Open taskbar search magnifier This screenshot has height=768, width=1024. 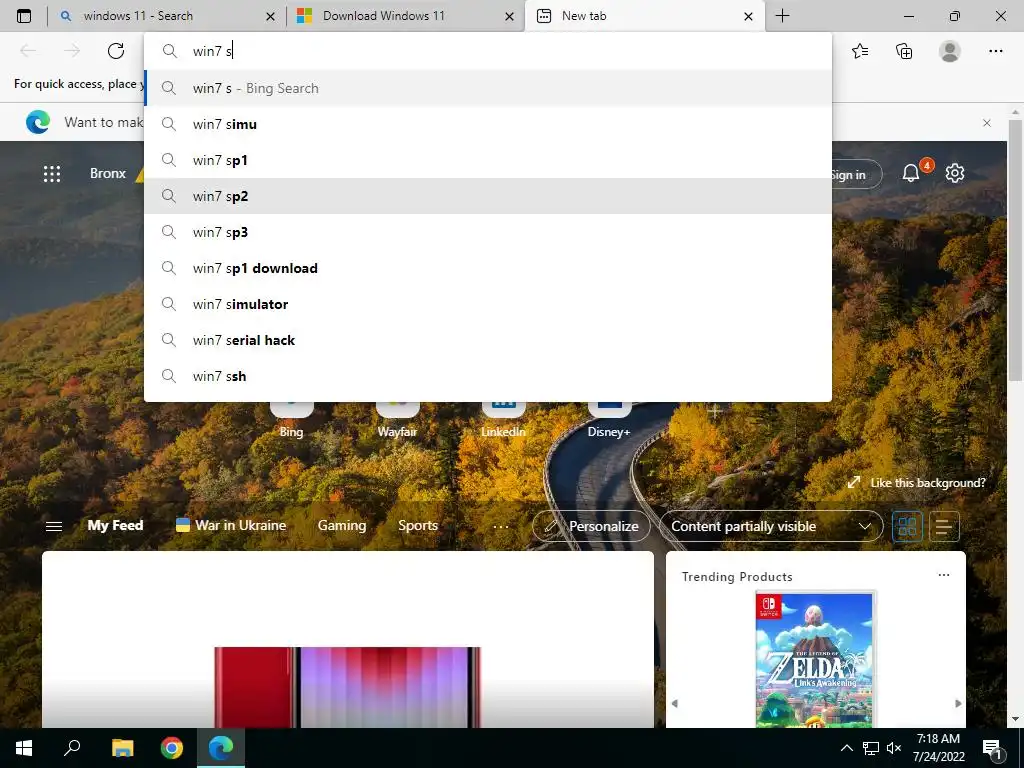pyautogui.click(x=72, y=748)
